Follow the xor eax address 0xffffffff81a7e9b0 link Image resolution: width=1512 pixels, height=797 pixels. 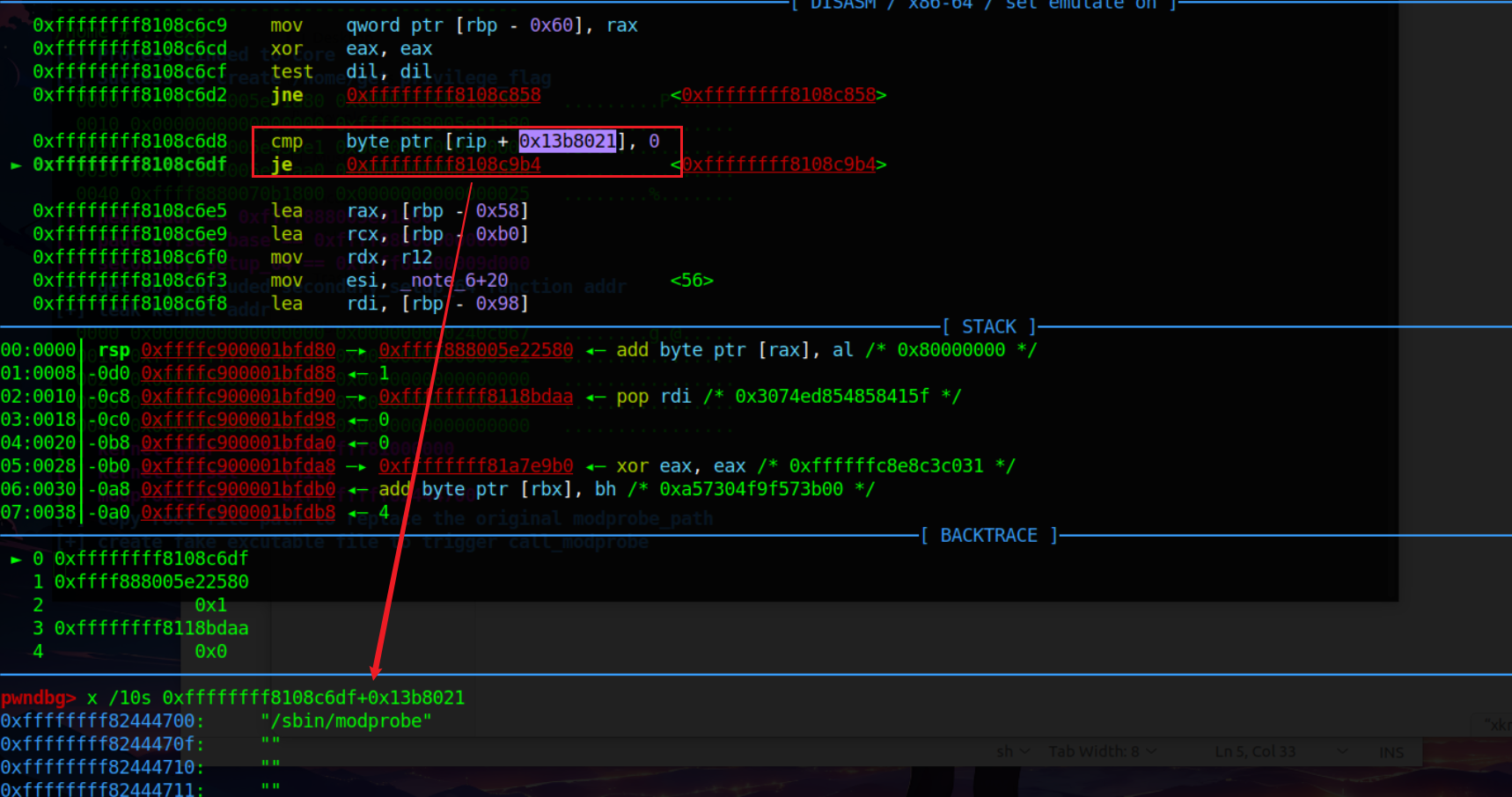475,465
